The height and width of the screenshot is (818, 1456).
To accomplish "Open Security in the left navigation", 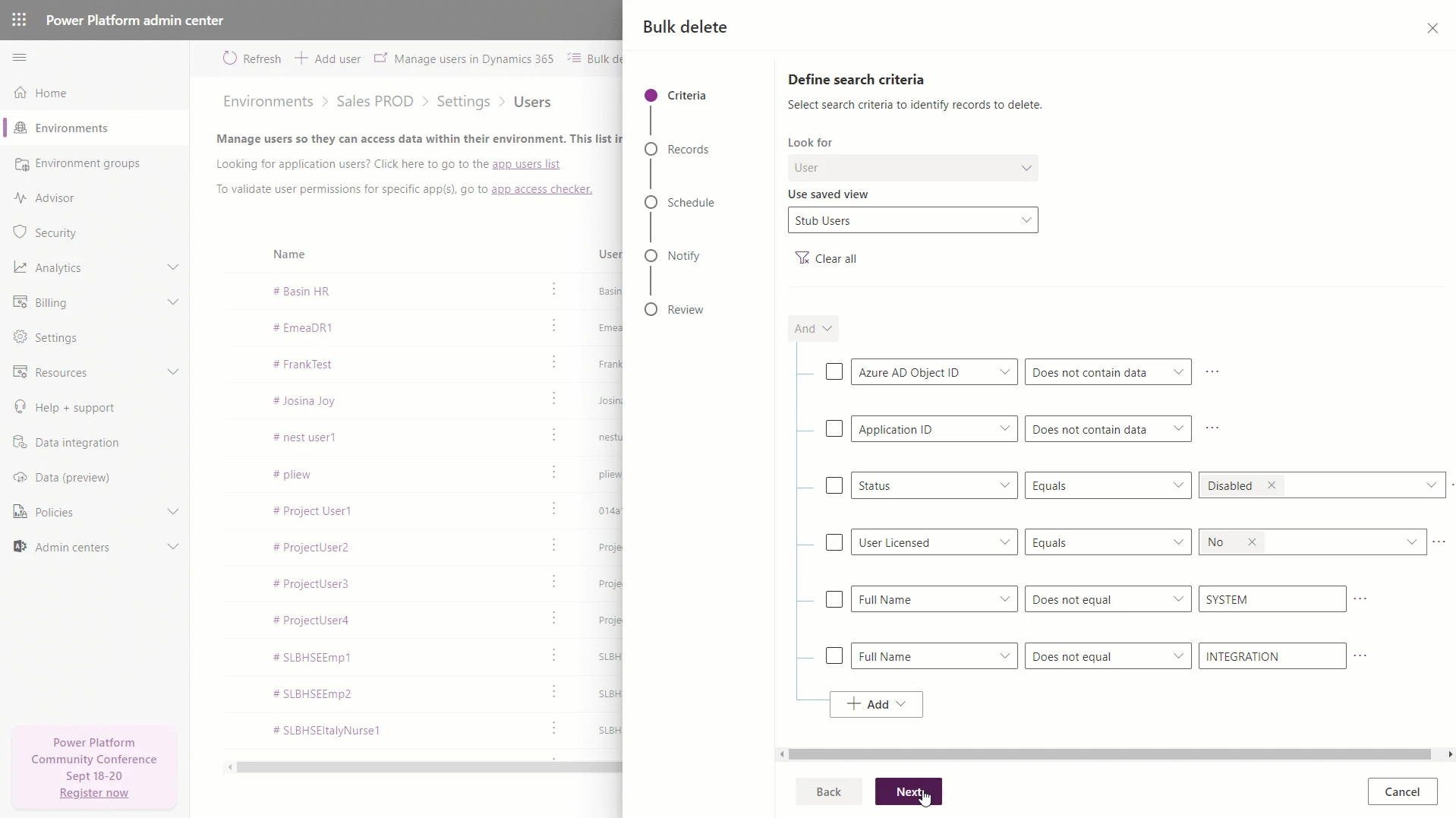I will pyautogui.click(x=55, y=233).
